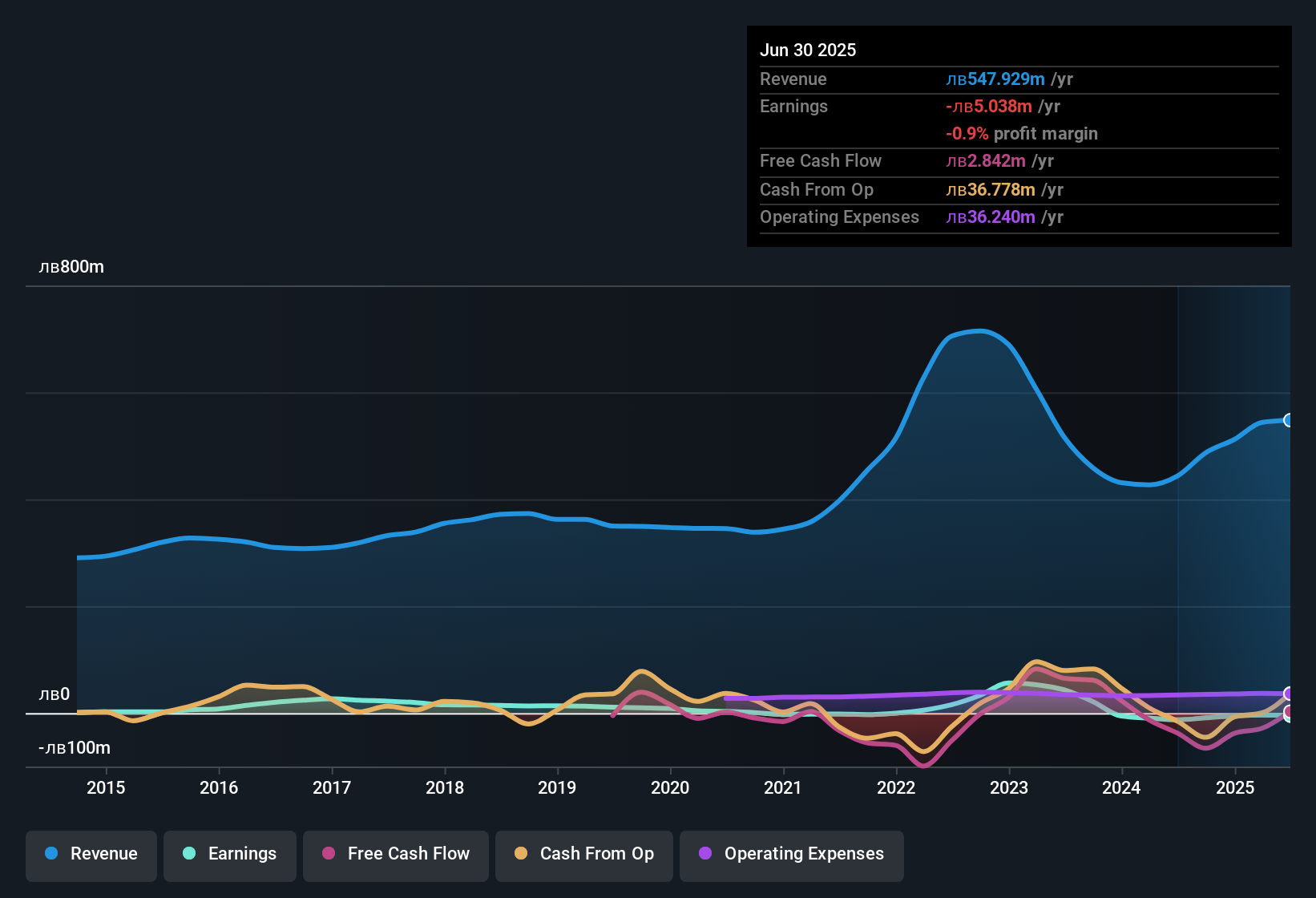The width and height of the screenshot is (1316, 898).
Task: Click the -лв5.038m earnings value
Action: click(989, 106)
